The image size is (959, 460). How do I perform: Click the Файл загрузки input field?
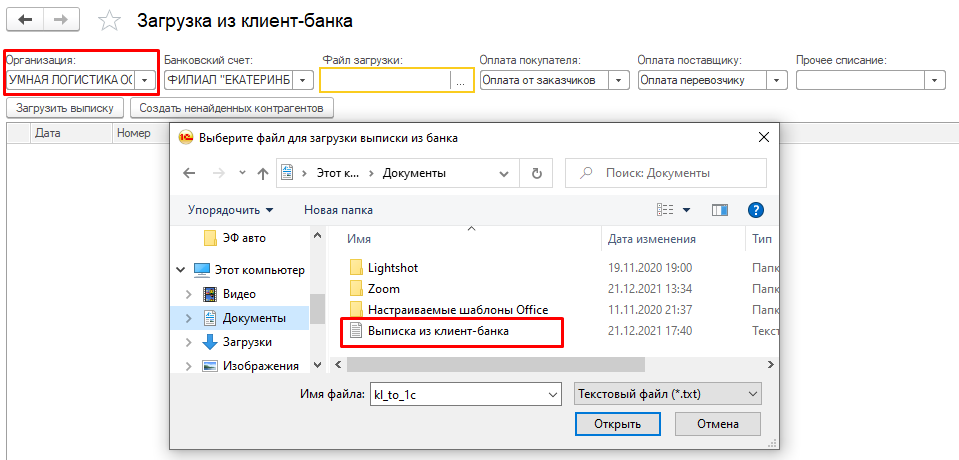click(385, 80)
